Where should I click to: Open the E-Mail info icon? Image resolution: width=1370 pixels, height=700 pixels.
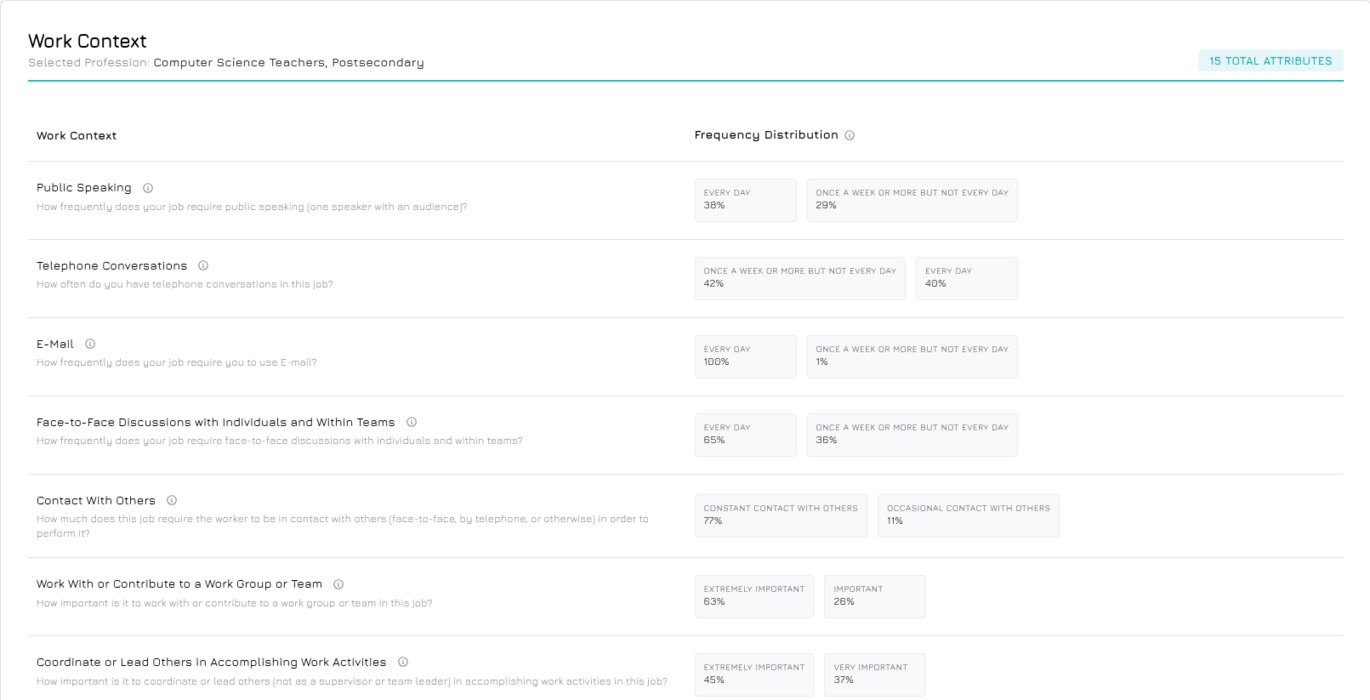pyautogui.click(x=90, y=344)
